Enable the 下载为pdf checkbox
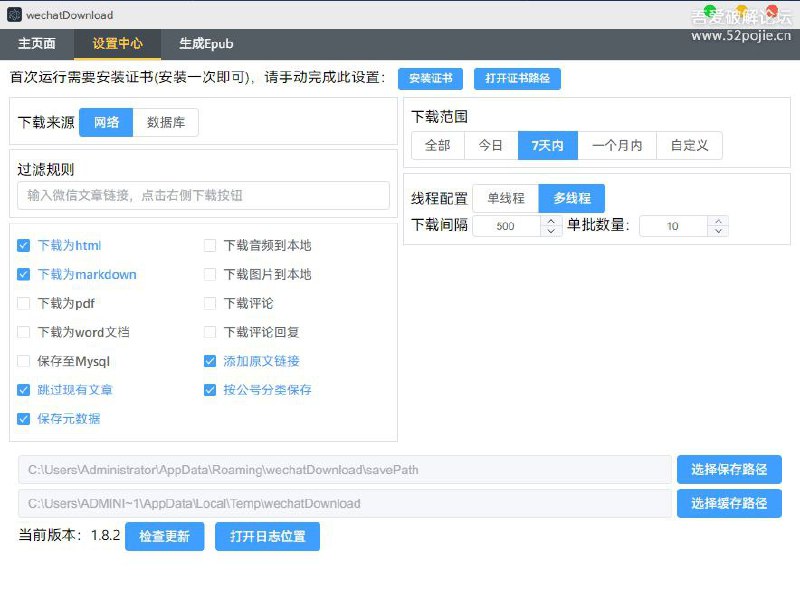The width and height of the screenshot is (800, 609). coord(24,303)
